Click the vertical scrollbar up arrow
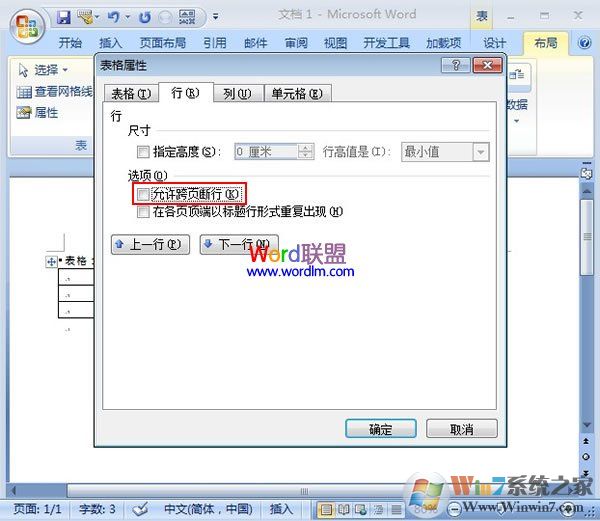 tap(587, 191)
